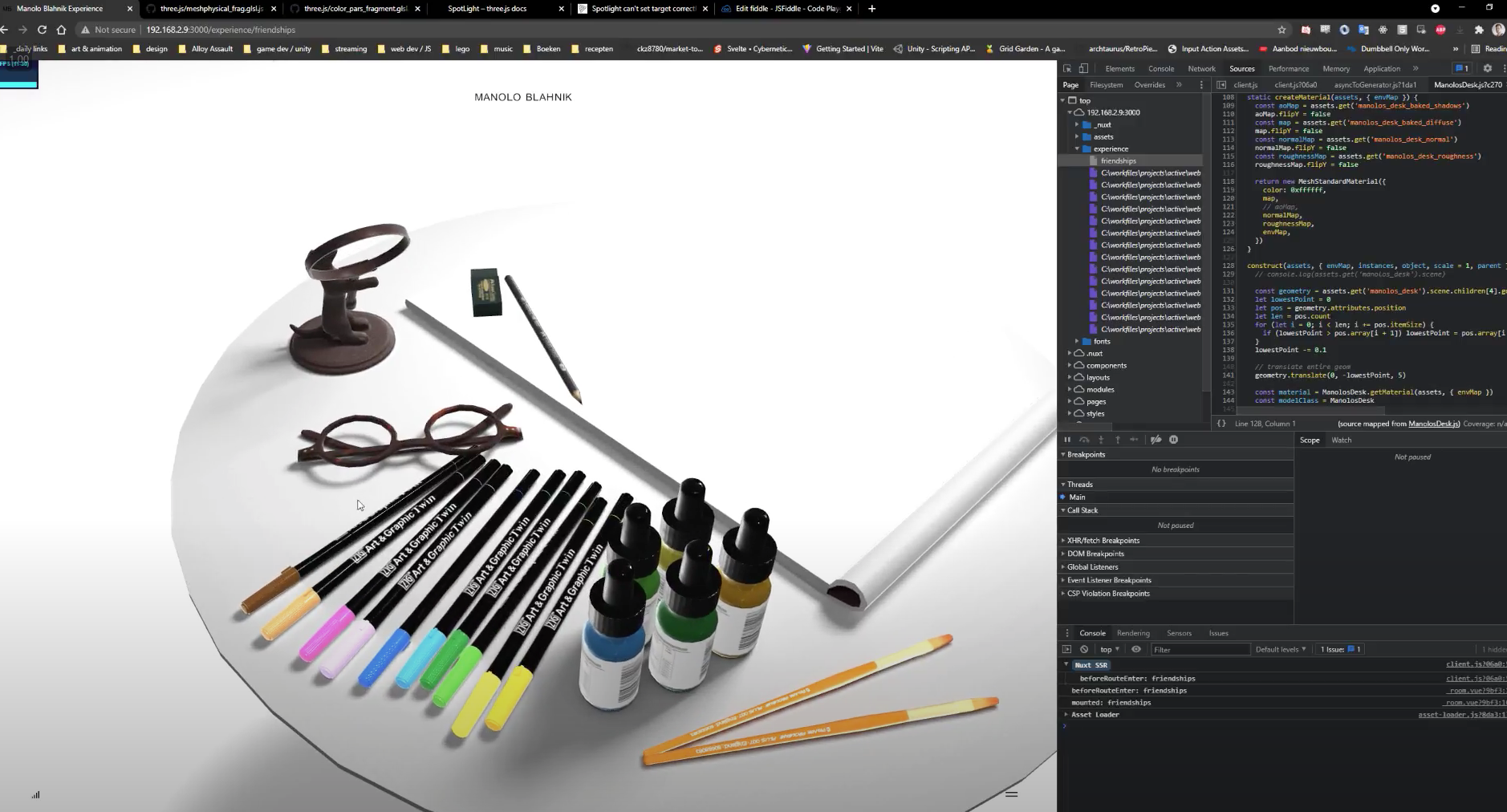Click the inspect element picker icon
This screenshot has width=1507, height=812.
coord(1067,69)
